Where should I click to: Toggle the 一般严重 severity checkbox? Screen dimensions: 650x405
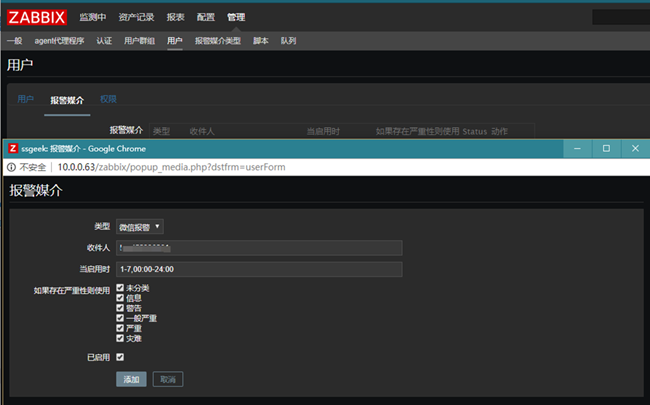(120, 318)
